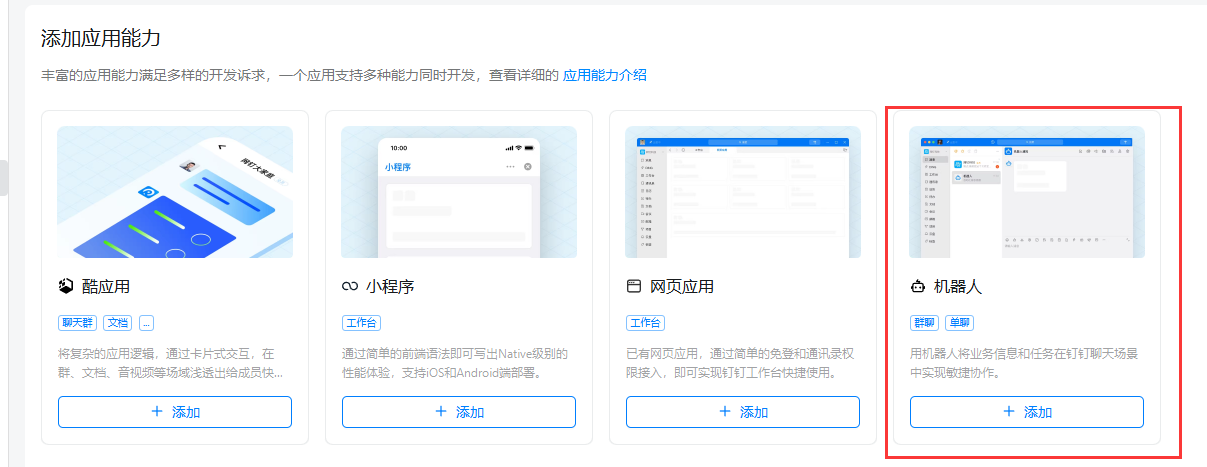The height and width of the screenshot is (467, 1207).
Task: Open the 小程序 phone preview thumbnail
Action: (459, 192)
